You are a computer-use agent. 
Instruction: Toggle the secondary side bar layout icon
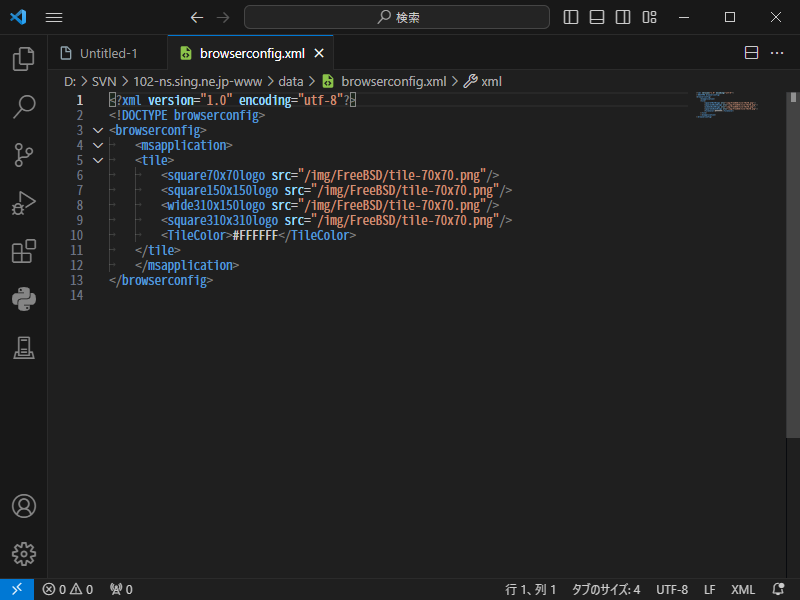pyautogui.click(x=622, y=17)
